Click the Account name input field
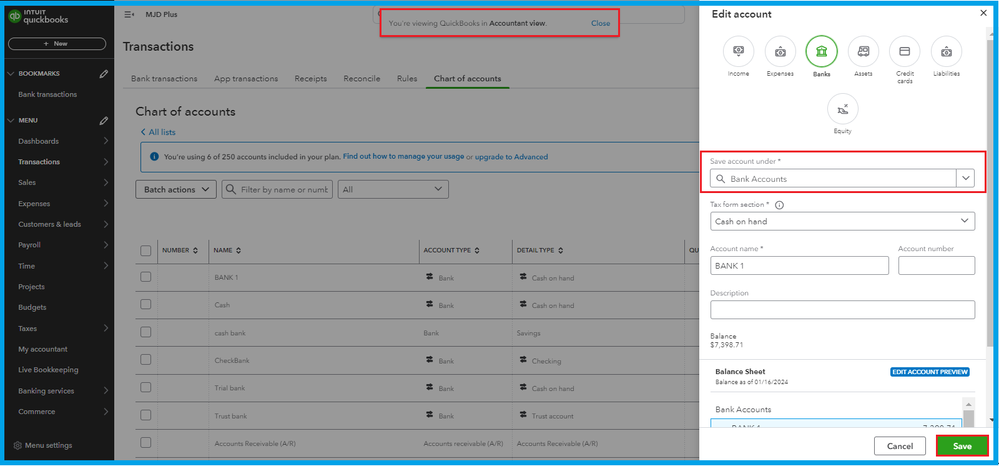Viewport: 999px width, 466px height. [x=799, y=265]
